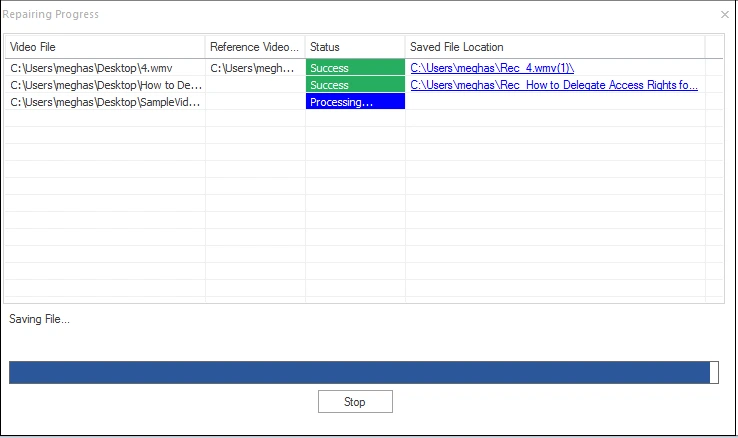The width and height of the screenshot is (738, 438).
Task: Click the empty saved location cell of SampleVid row
Action: 555,102
